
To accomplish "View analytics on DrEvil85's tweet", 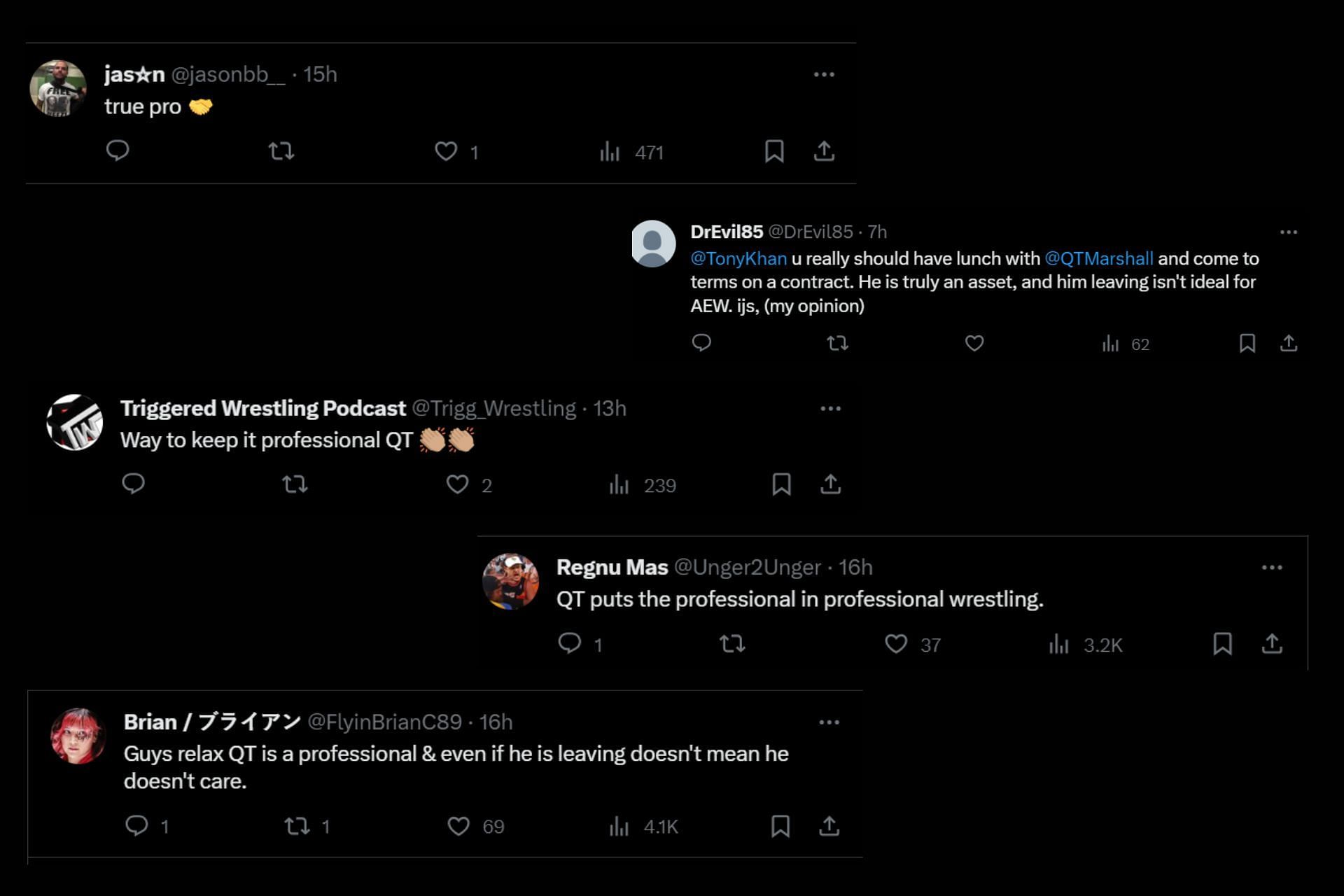I will coord(1125,344).
